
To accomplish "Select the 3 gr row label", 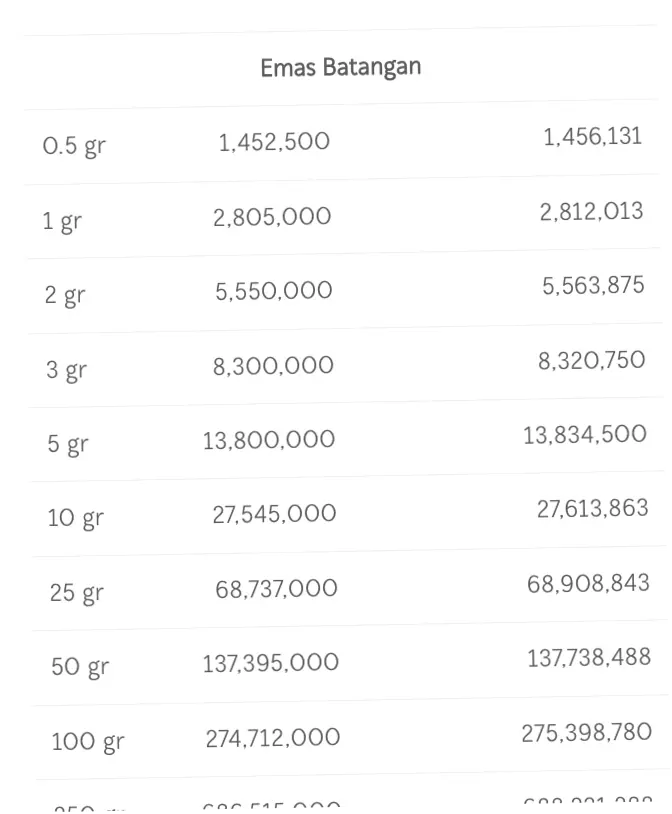I will point(66,370).
